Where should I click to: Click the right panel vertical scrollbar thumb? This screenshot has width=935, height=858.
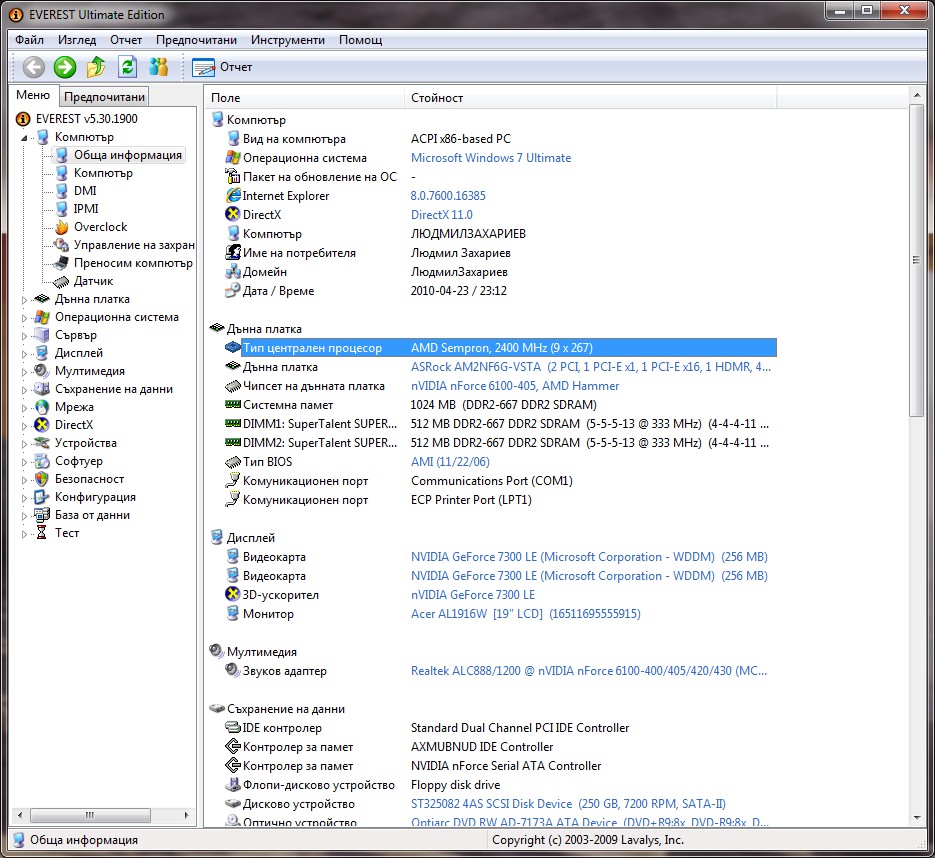point(916,260)
